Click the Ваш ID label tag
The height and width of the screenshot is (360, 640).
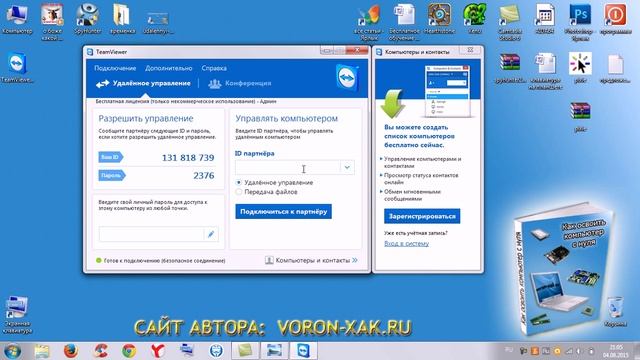[x=111, y=157]
